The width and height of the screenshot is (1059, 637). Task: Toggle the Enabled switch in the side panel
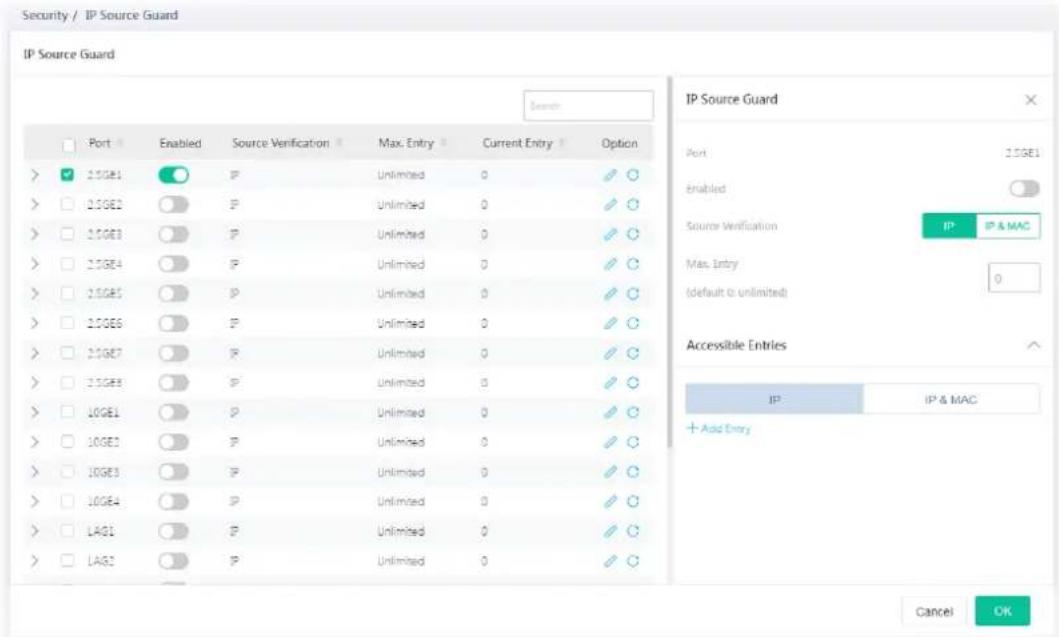pyautogui.click(x=1025, y=188)
